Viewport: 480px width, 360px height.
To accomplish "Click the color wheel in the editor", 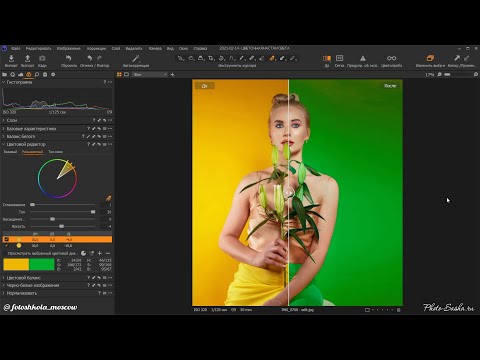I will click(57, 178).
